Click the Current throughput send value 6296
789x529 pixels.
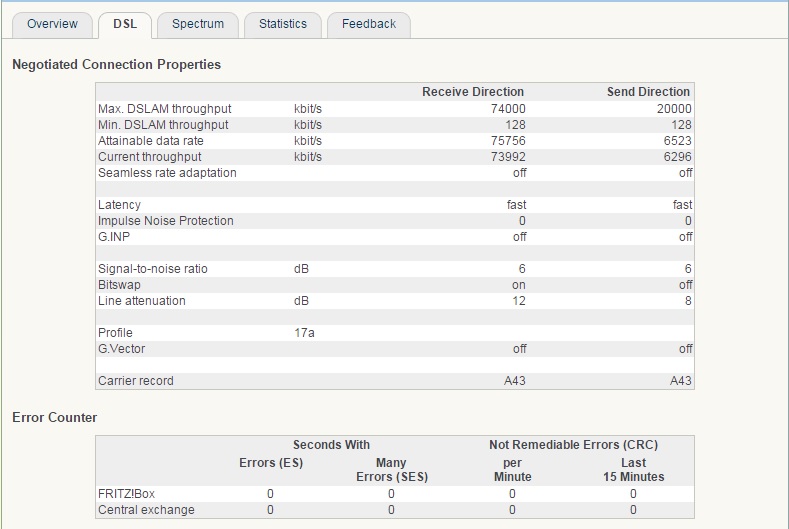(x=676, y=157)
